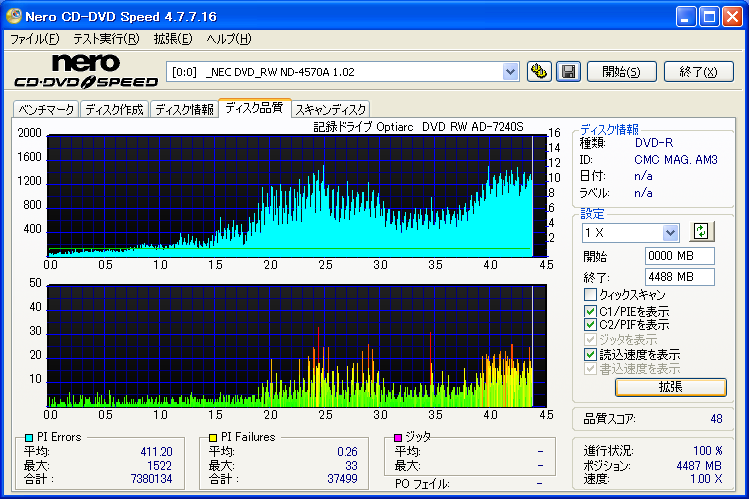Toggle the 読込速度を表示 checkbox
Screen dimensions: 749x499
coord(590,354)
